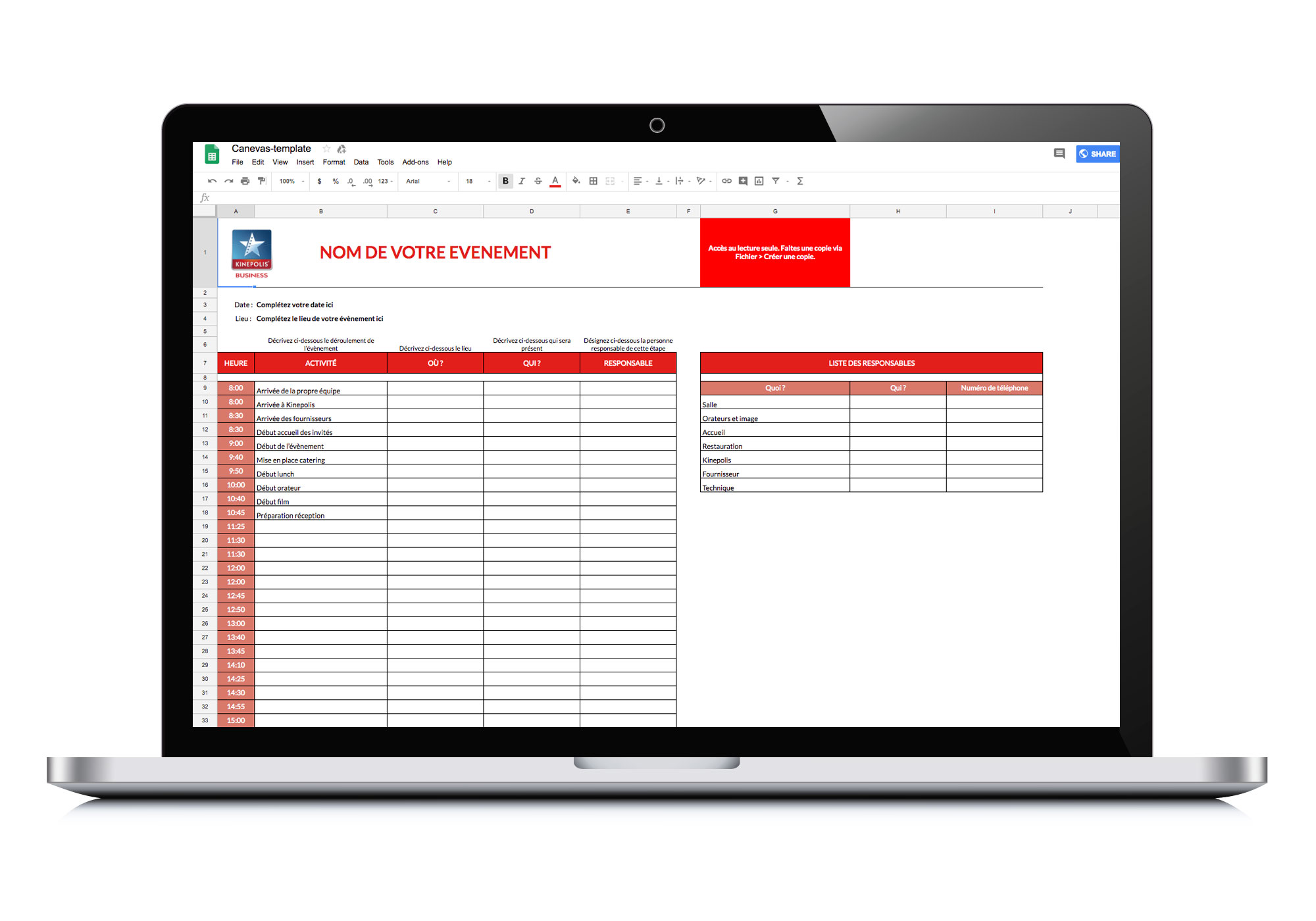Toggle italic formatting

(x=522, y=181)
